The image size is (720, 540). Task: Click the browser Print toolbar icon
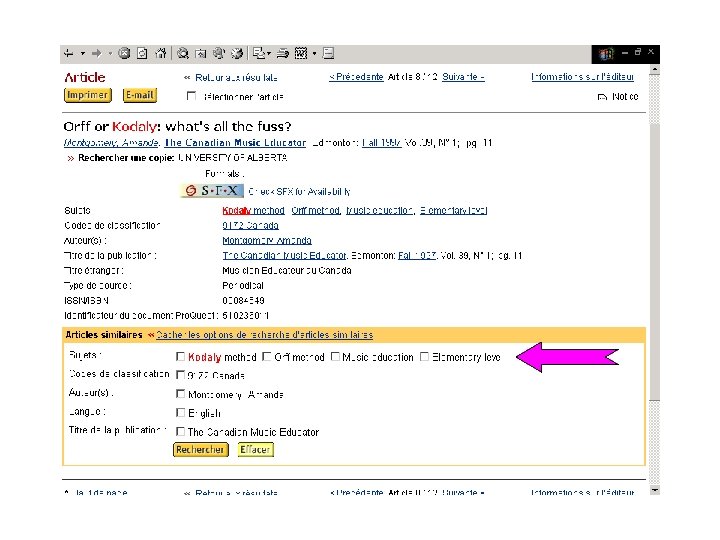click(x=283, y=54)
